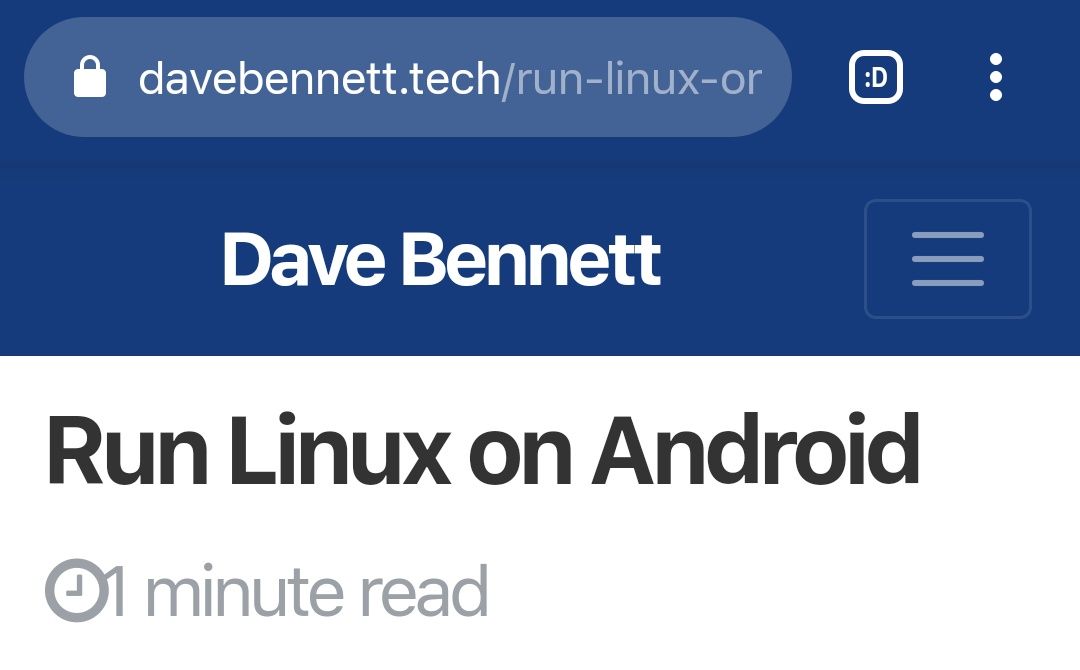Image resolution: width=1080 pixels, height=670 pixels.
Task: Select the vertical dots Chrome menu
Action: pos(995,77)
